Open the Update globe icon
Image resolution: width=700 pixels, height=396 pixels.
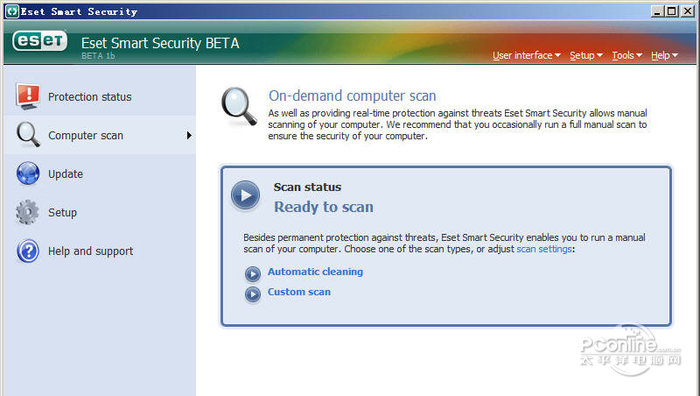click(x=28, y=173)
